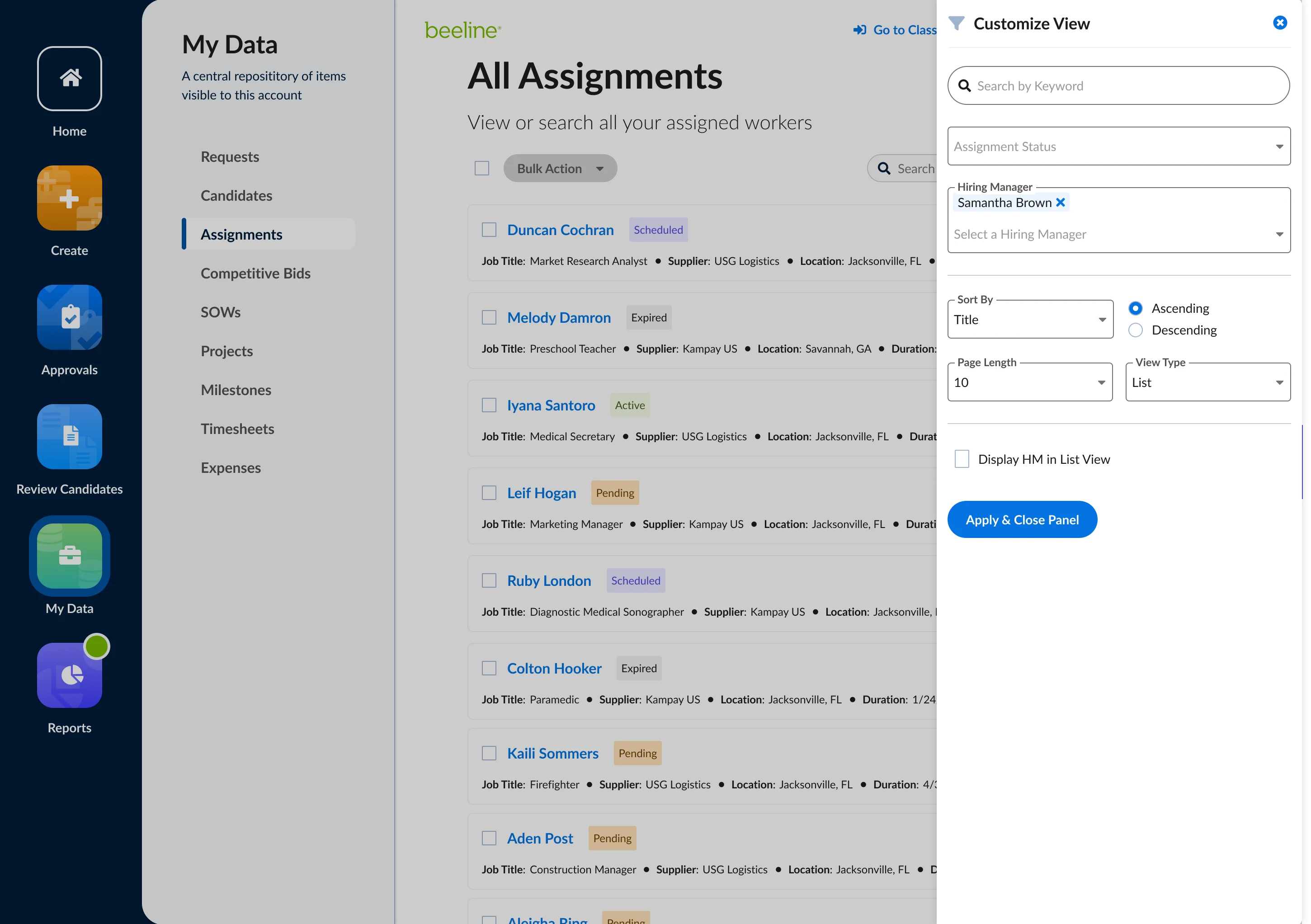Open Colton Hooker assignment link
The image size is (1311, 924).
(x=554, y=669)
